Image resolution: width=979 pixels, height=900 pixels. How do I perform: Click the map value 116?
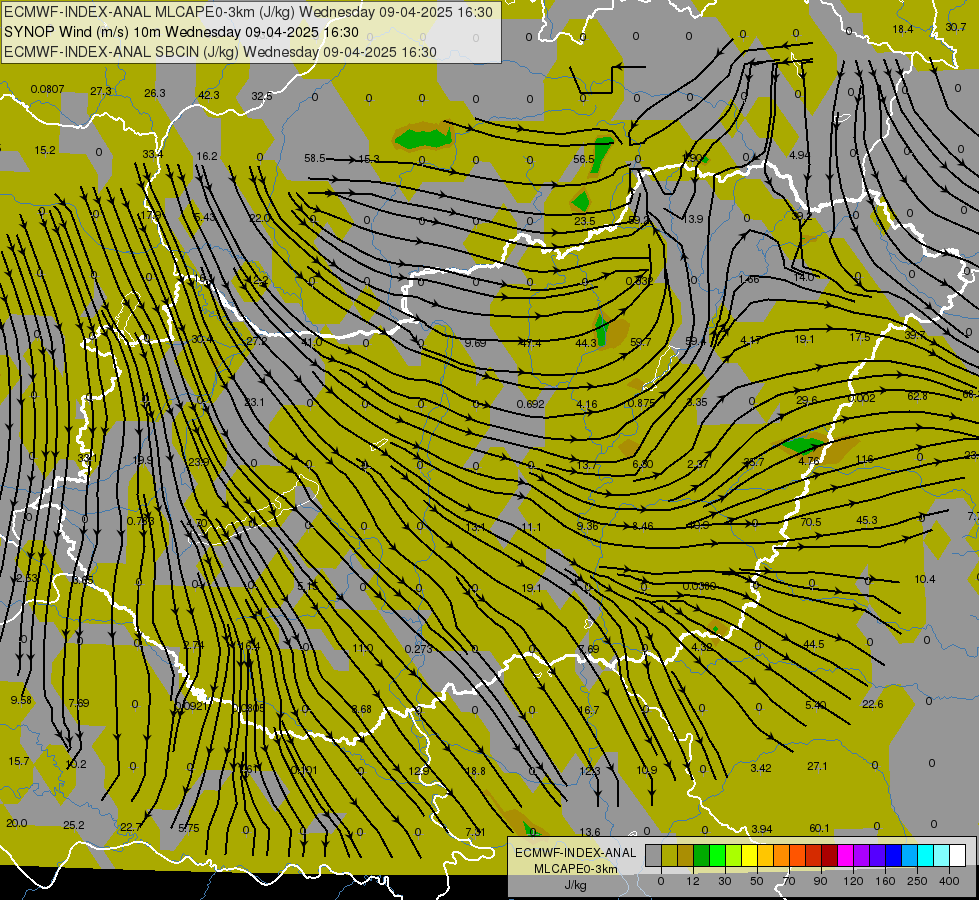864,459
